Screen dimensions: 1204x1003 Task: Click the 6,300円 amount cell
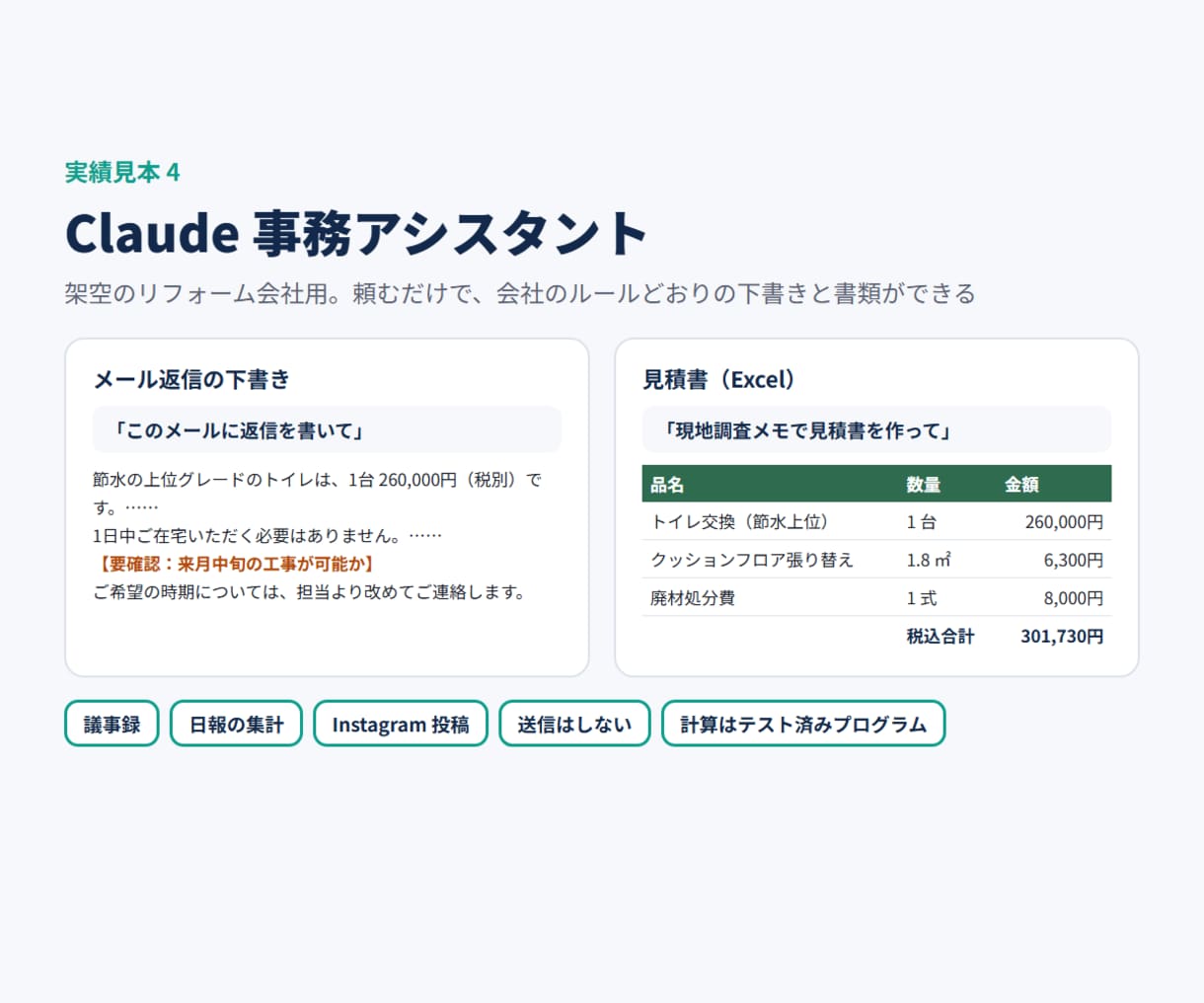[x=1074, y=560]
